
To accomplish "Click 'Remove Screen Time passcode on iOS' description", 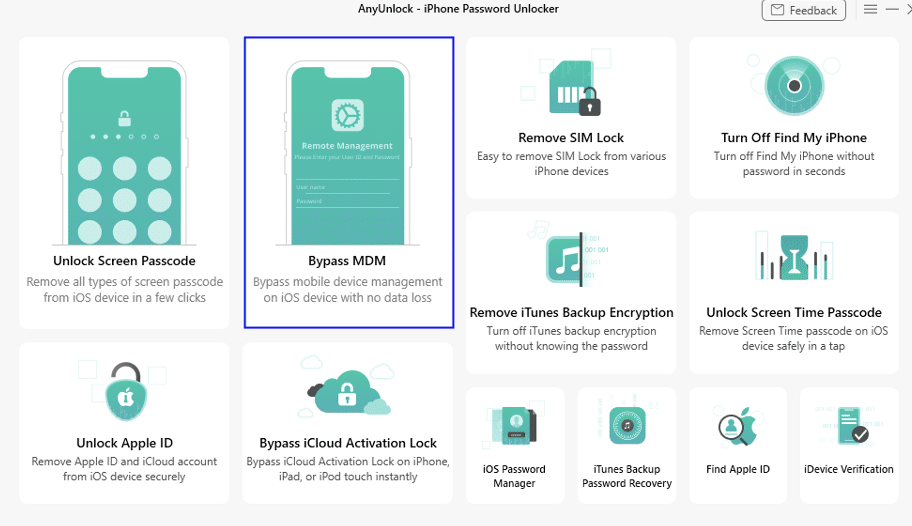I will 794,338.
